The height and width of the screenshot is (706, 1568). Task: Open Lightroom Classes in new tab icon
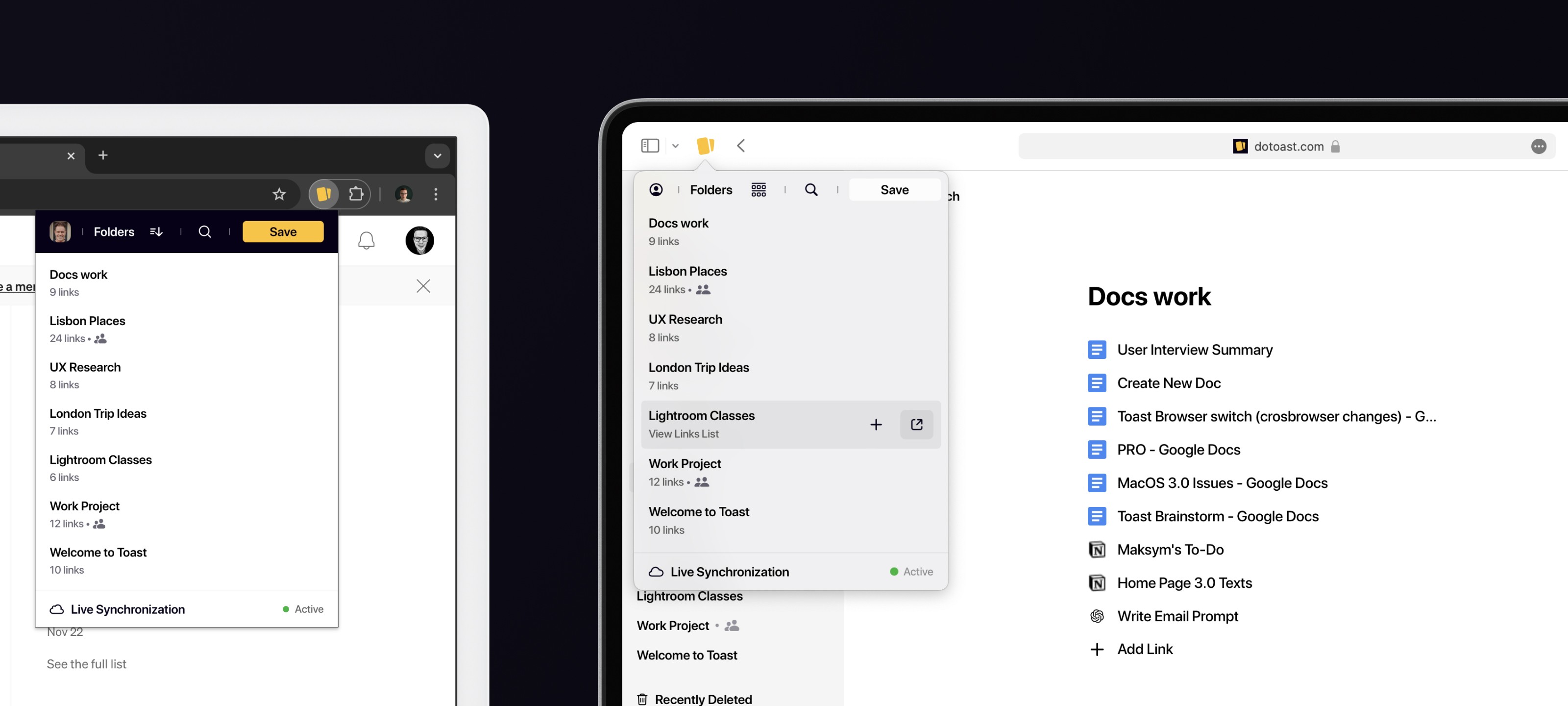(916, 425)
